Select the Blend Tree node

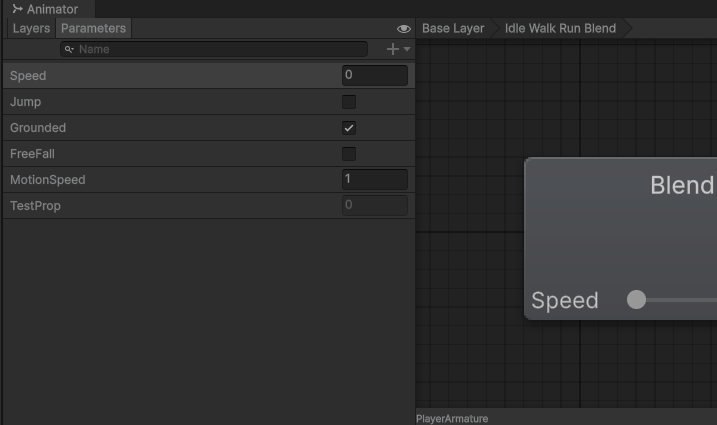click(x=621, y=238)
